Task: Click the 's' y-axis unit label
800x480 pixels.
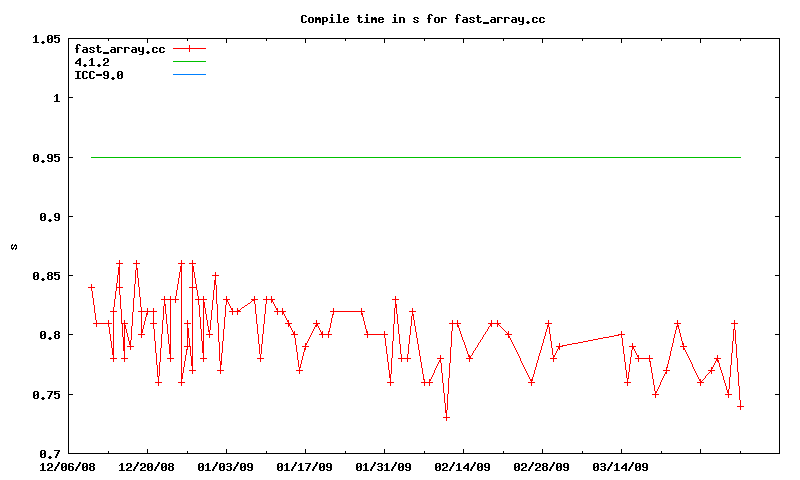Action: 14,246
